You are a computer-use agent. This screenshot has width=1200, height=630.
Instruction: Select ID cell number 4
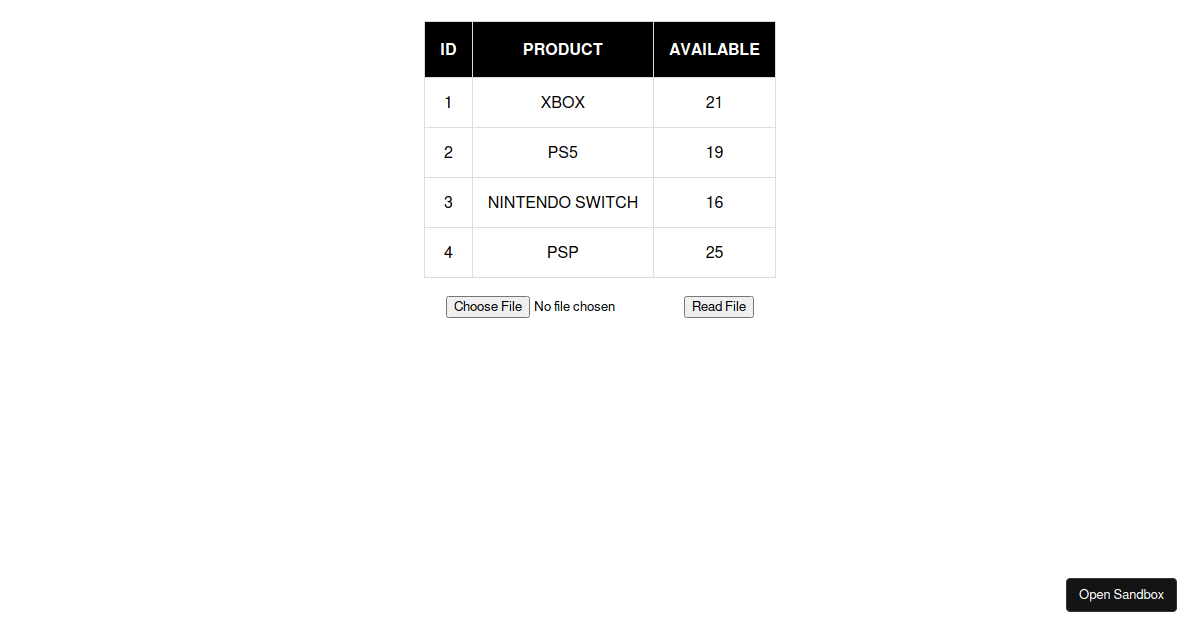pos(448,252)
